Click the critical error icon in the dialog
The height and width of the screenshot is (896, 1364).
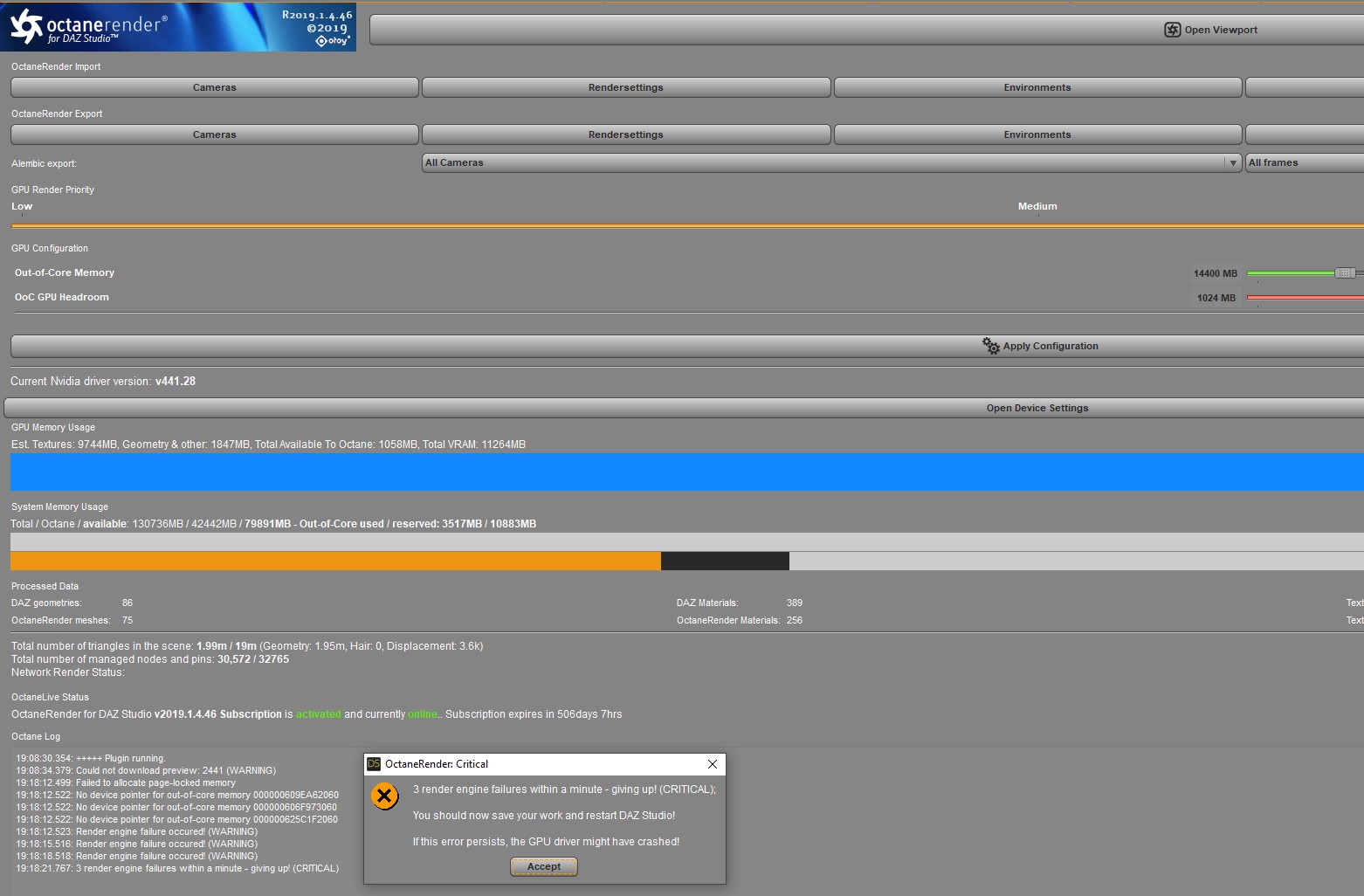pyautogui.click(x=384, y=796)
